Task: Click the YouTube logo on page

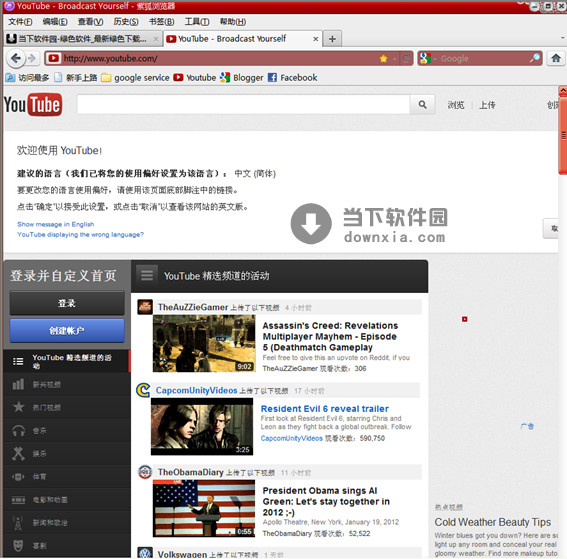Action: 33,105
